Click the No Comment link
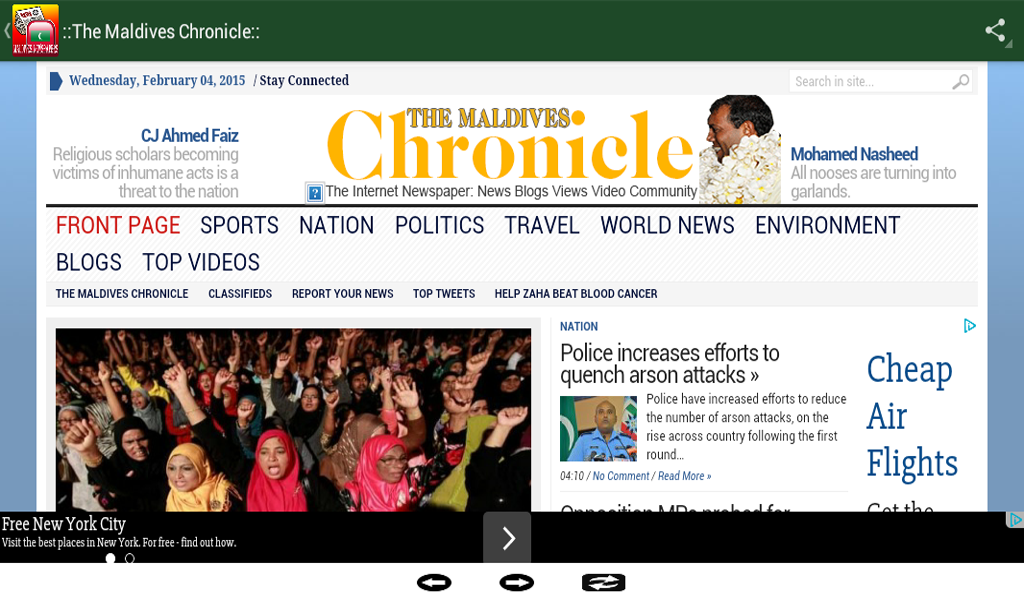This screenshot has width=1024, height=600. pyautogui.click(x=620, y=476)
